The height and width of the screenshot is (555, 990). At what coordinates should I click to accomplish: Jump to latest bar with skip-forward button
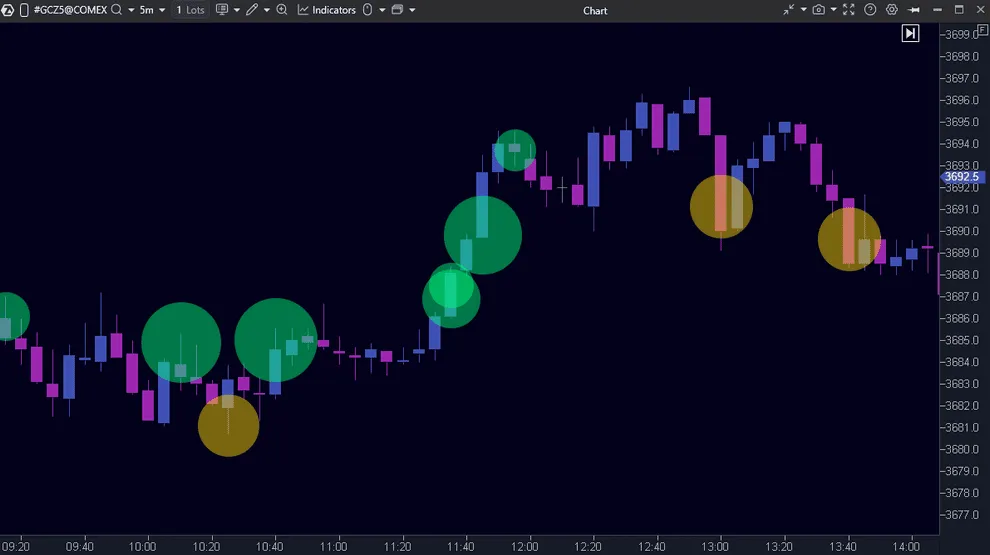(x=910, y=33)
